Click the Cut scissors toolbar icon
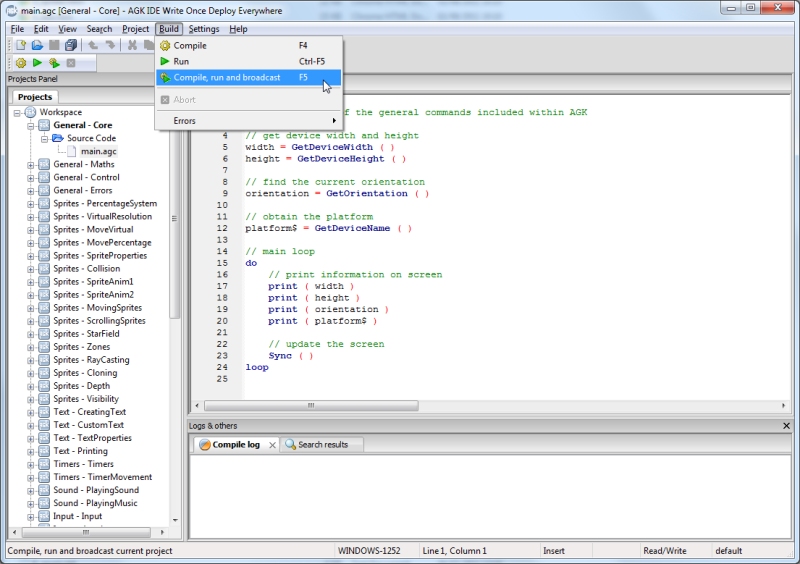Viewport: 800px width, 564px height. [x=132, y=45]
